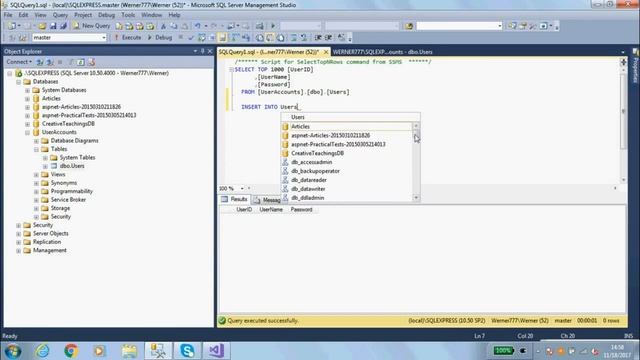This screenshot has width=640, height=360.
Task: Click the autocomplete list scrollbar thumb
Action: 416,136
